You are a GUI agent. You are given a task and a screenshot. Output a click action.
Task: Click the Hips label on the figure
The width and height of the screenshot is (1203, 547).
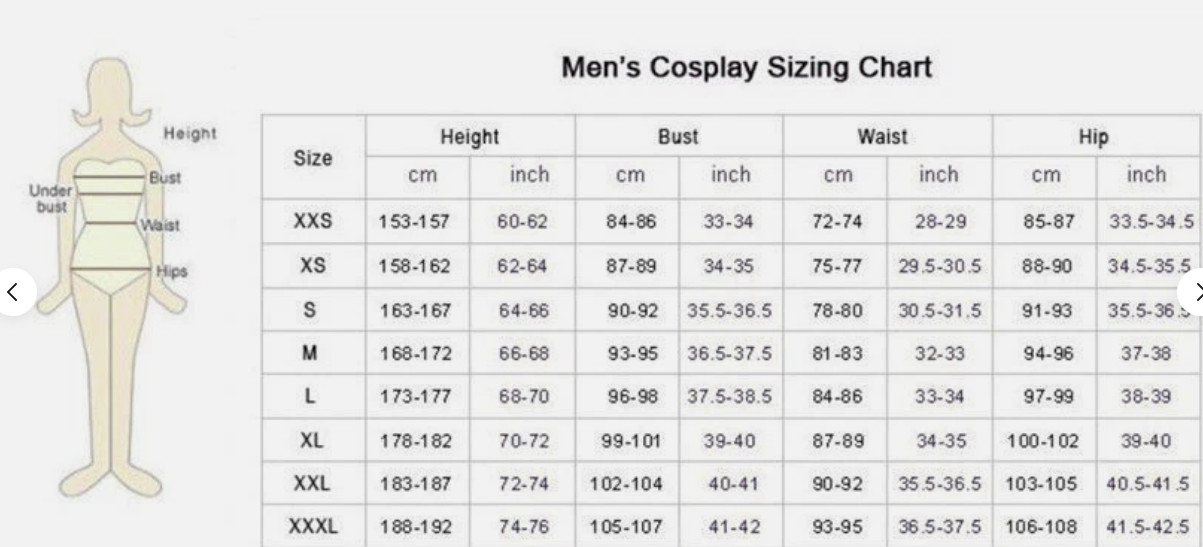tap(170, 271)
